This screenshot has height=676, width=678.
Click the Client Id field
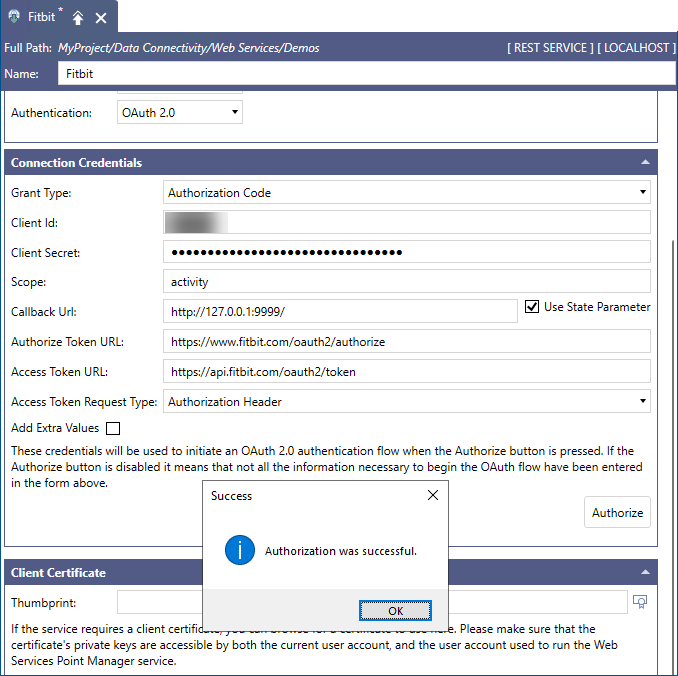406,222
